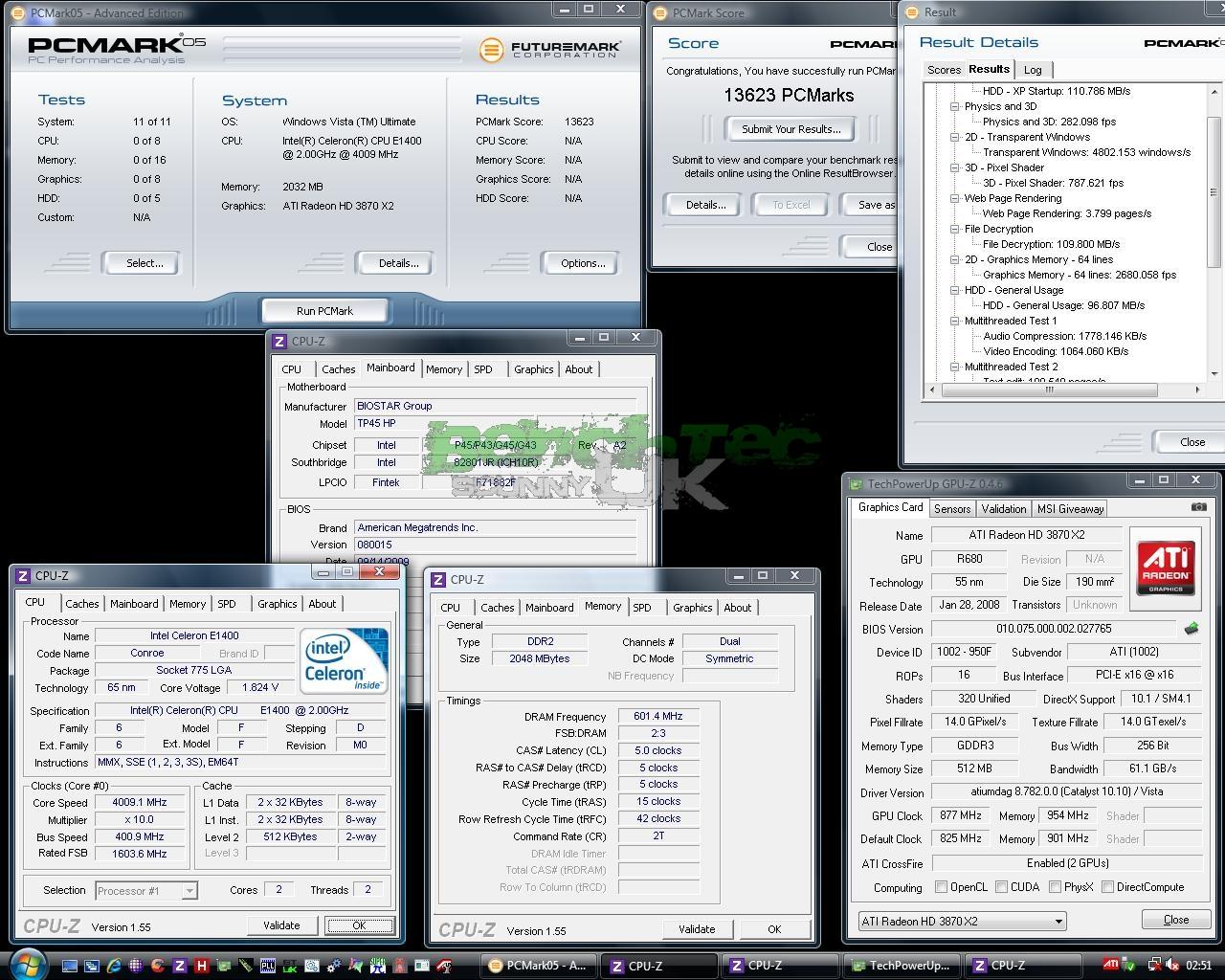The width and height of the screenshot is (1225, 980).
Task: Click the memory stick quick launch icon
Action: click(x=246, y=966)
